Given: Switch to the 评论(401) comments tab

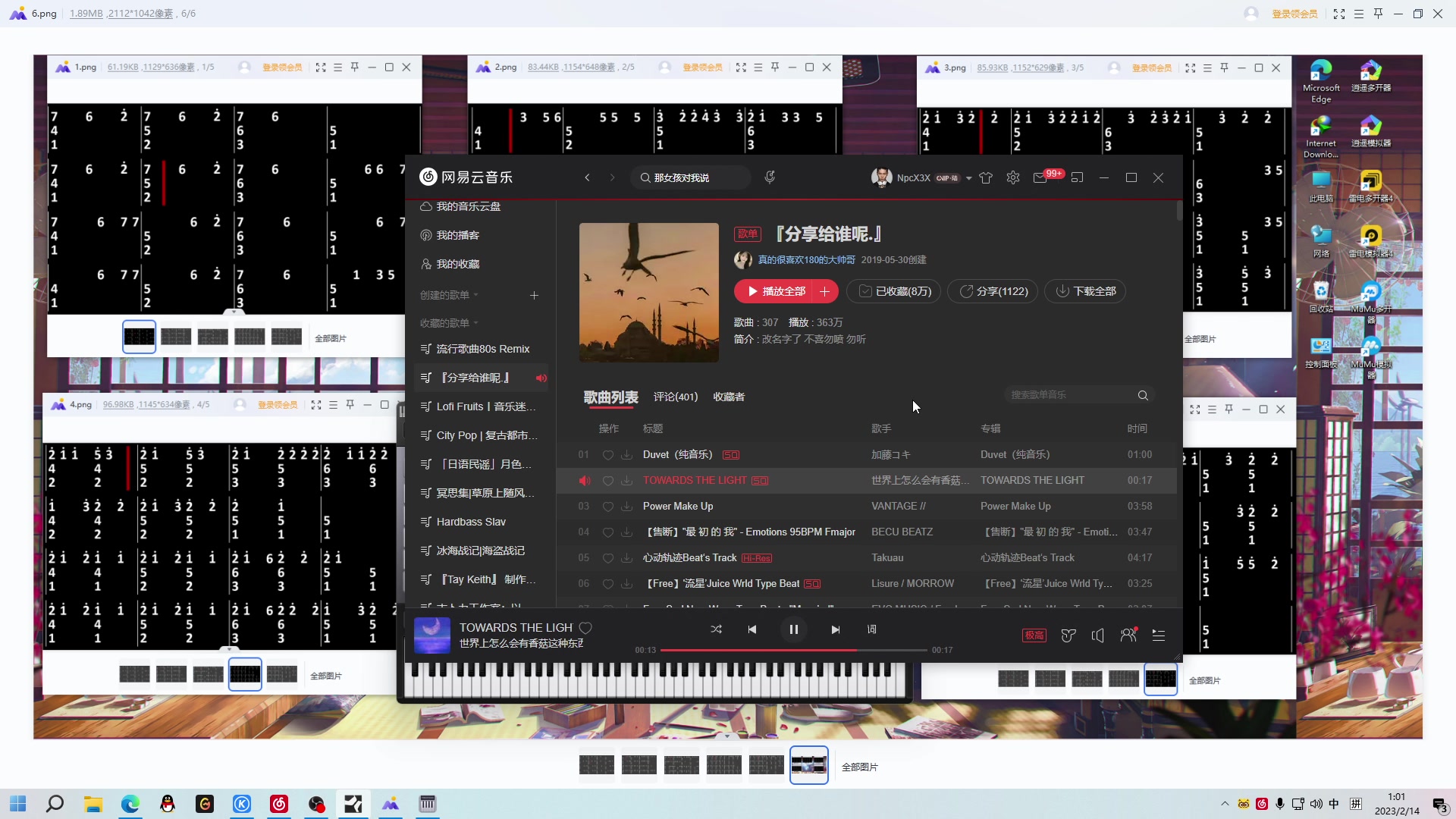Looking at the screenshot, I should click(x=675, y=397).
